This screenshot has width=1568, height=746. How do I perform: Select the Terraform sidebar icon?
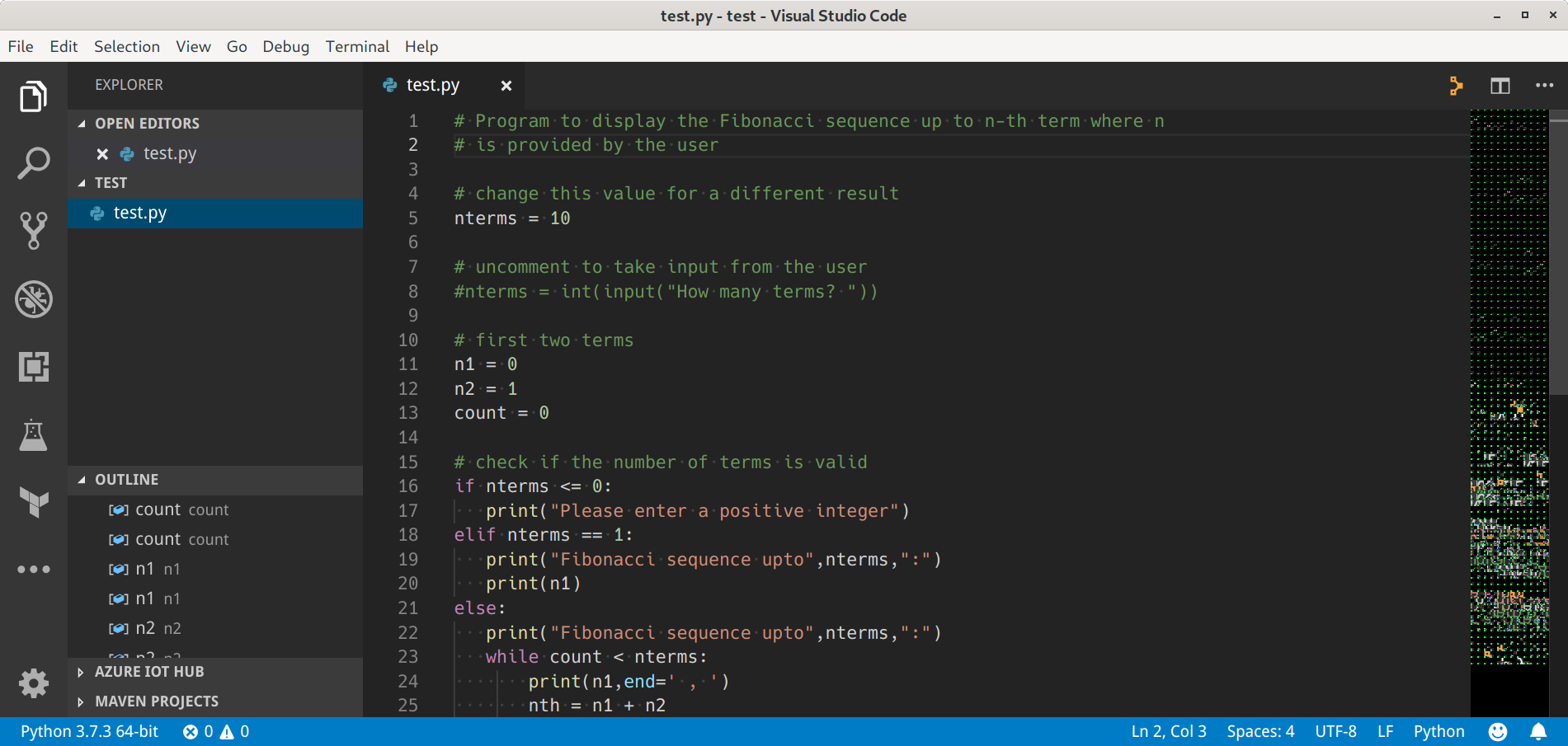(x=33, y=503)
